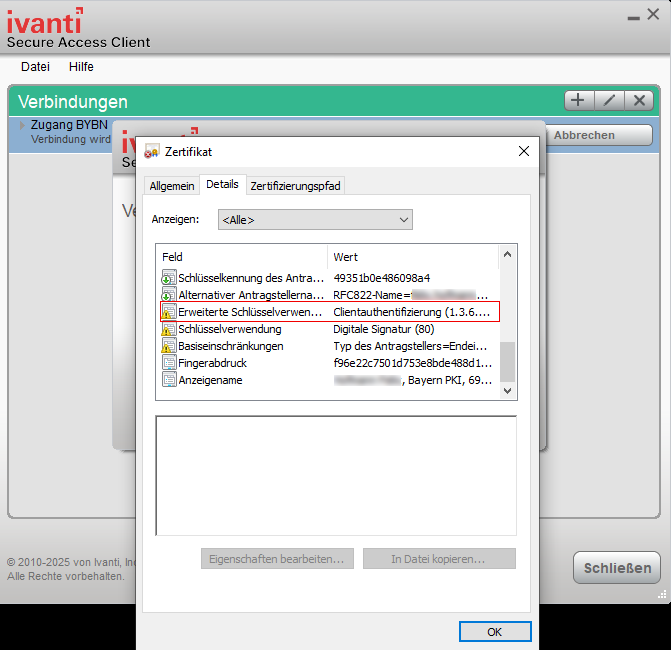Confirm the Zertifikat dialog with OK
Image resolution: width=671 pixels, height=650 pixels.
click(x=495, y=632)
